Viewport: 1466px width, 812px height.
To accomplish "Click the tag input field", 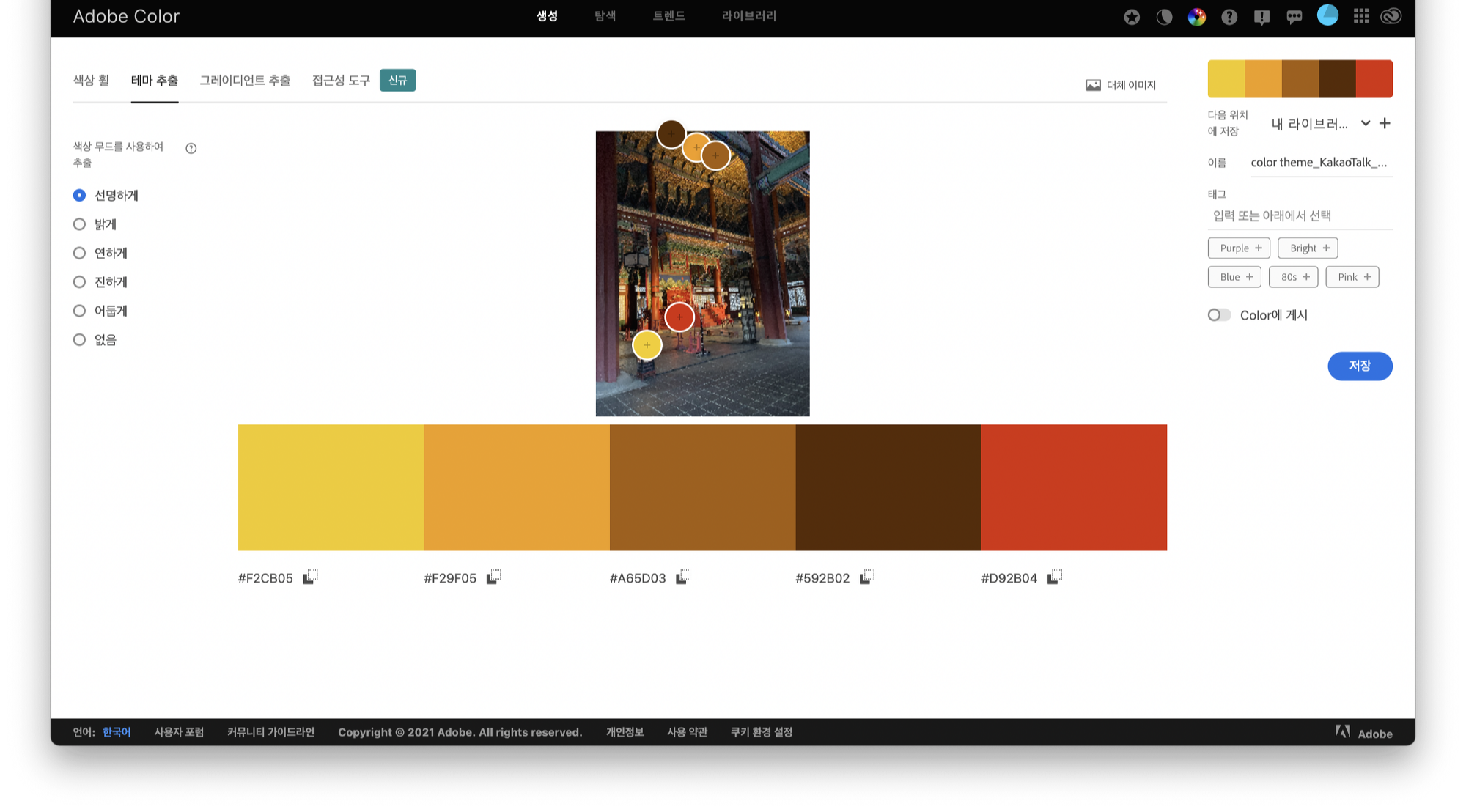I will [x=1300, y=215].
